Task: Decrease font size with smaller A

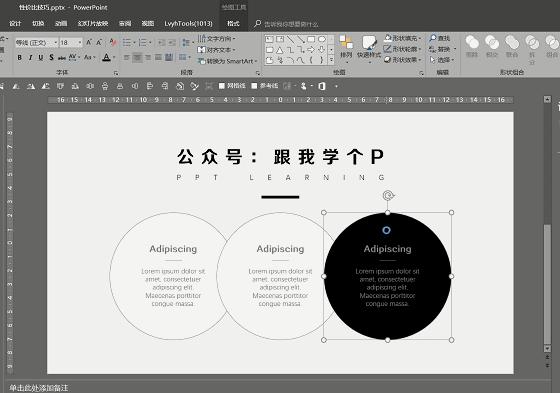Action: [99, 43]
